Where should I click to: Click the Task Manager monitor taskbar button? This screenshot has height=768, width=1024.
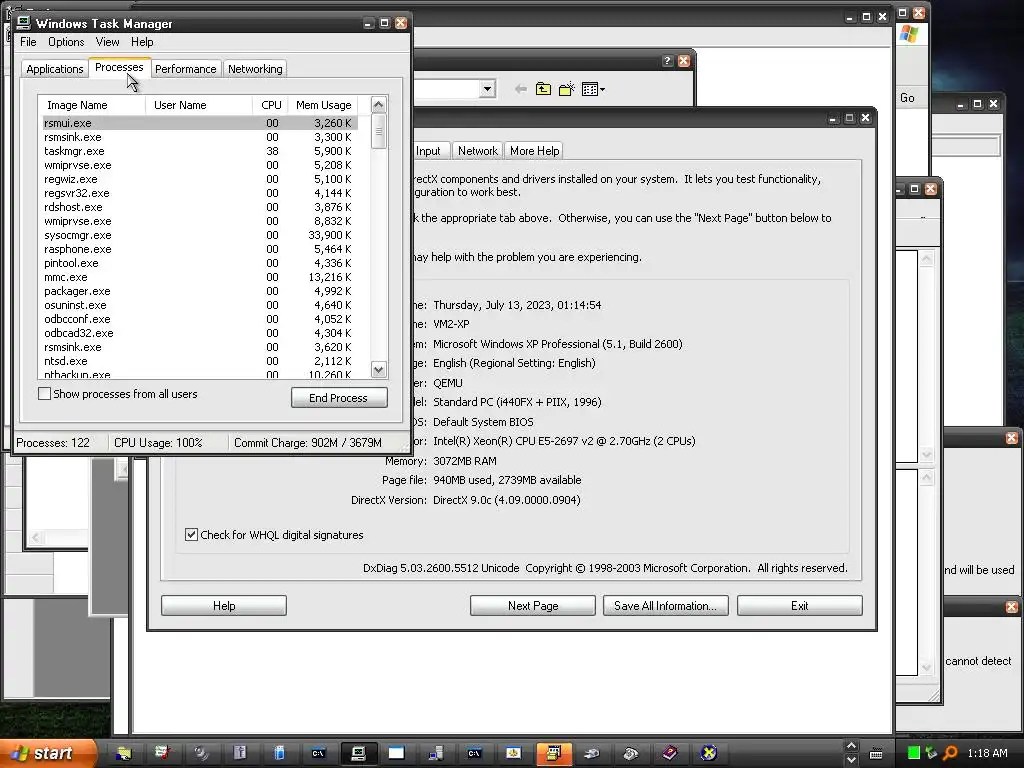358,753
